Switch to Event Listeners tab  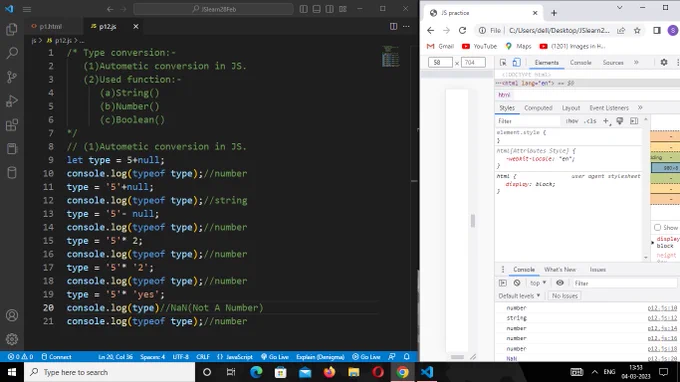tap(609, 108)
